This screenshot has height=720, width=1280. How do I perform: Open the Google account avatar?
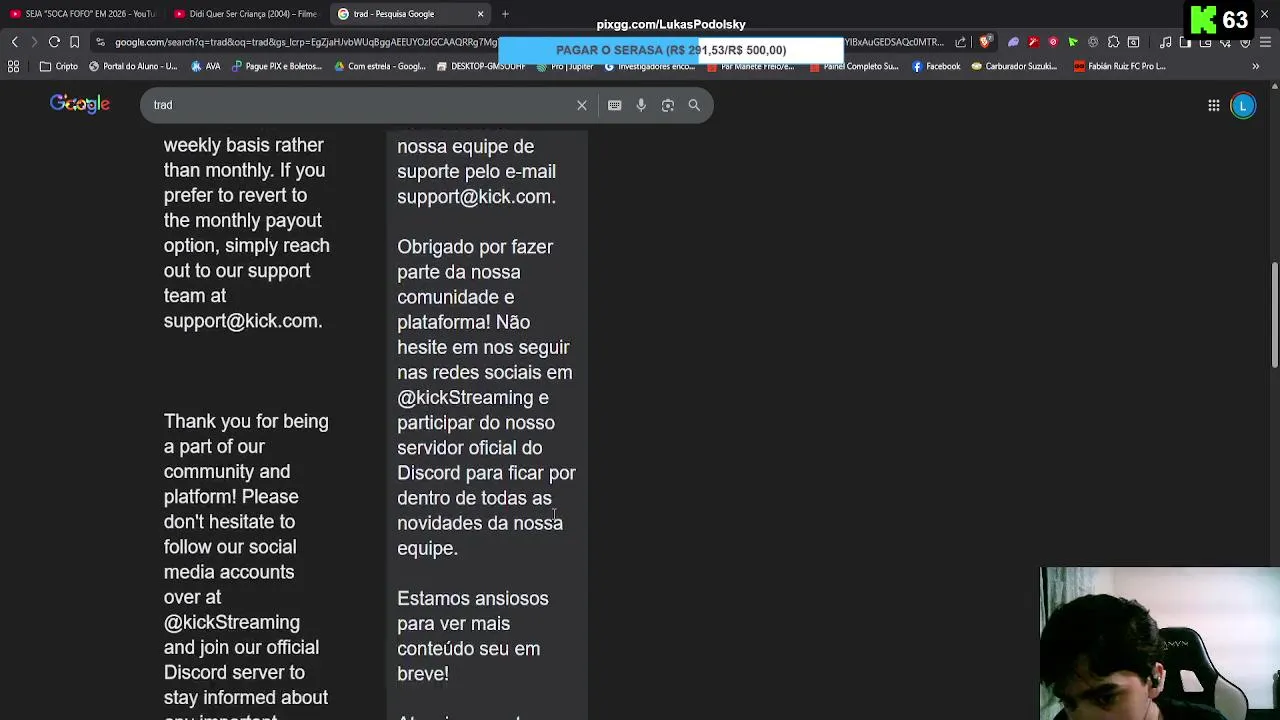click(1243, 105)
